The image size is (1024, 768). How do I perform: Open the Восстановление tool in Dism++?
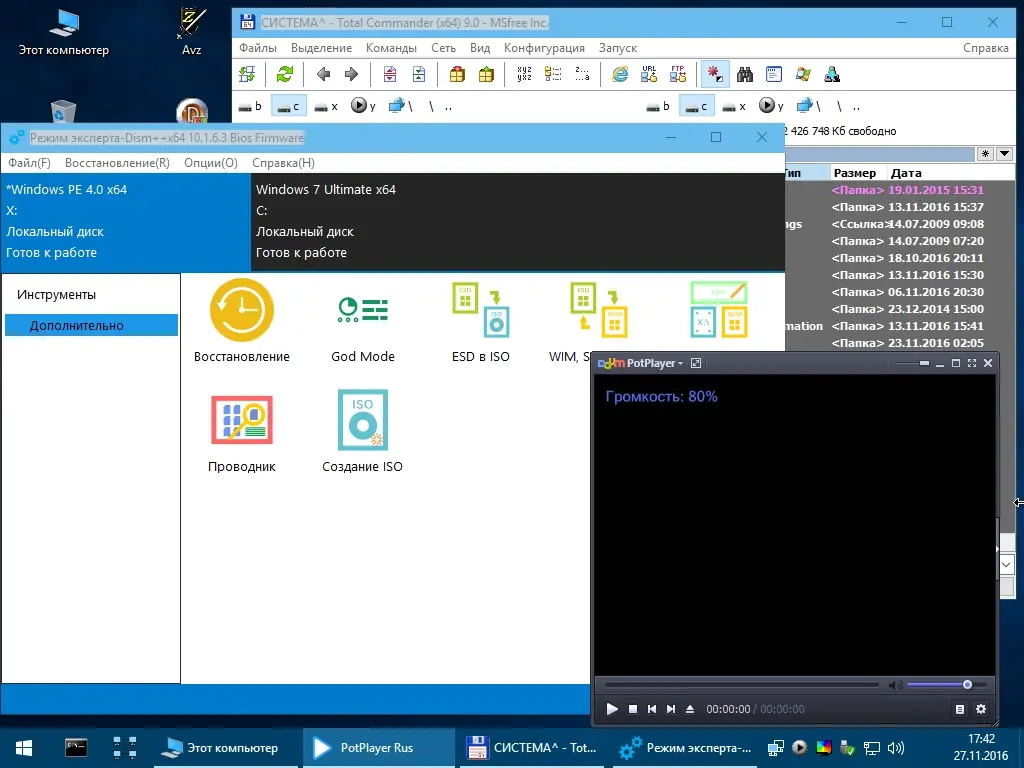click(x=242, y=321)
